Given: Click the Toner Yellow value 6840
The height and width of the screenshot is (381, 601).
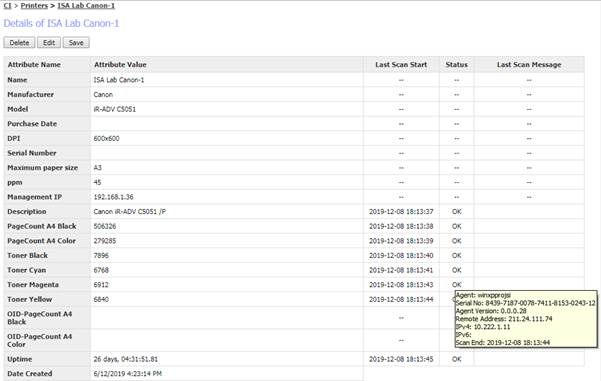Looking at the screenshot, I should tap(101, 299).
